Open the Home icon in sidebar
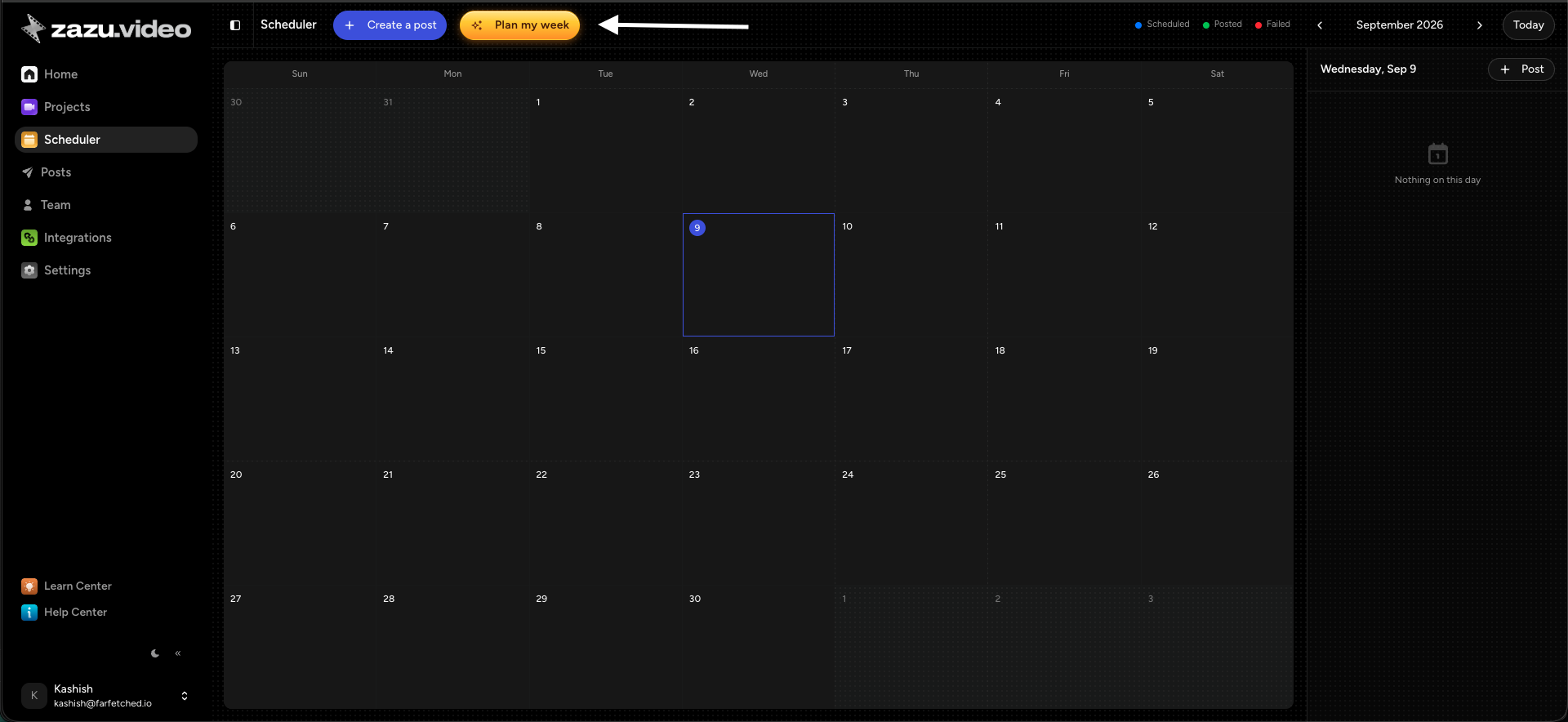Viewport: 1568px width, 722px height. [x=29, y=74]
